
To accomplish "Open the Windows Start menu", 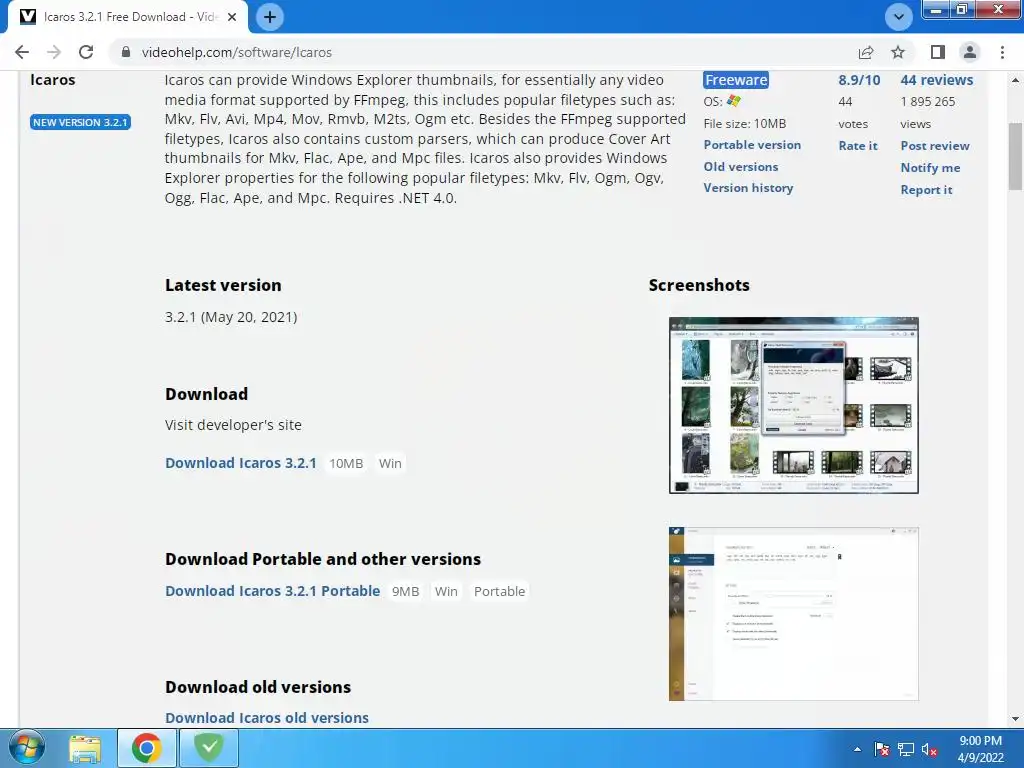I will [x=26, y=748].
